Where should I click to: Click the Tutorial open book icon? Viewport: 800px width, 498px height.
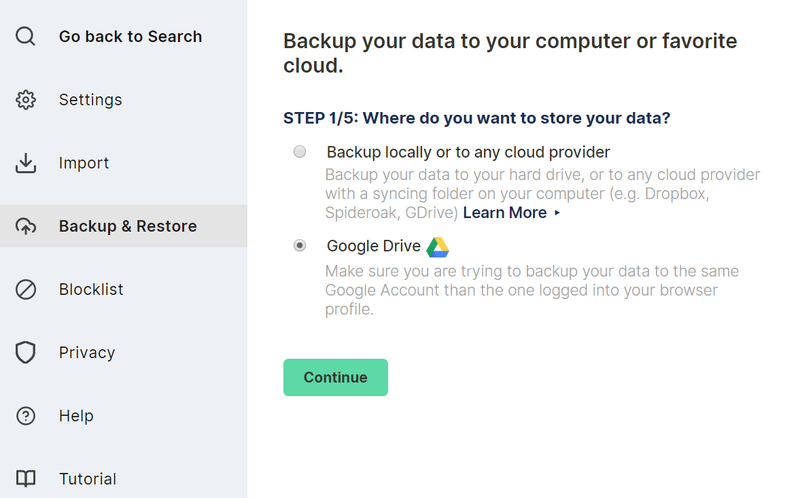tap(26, 478)
